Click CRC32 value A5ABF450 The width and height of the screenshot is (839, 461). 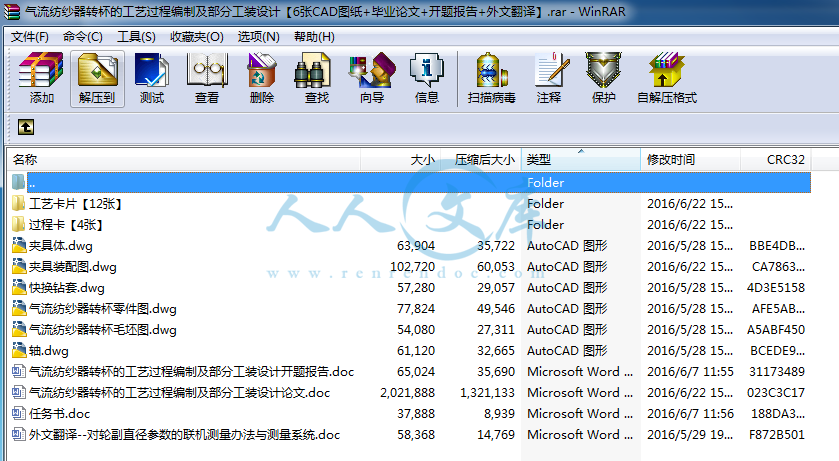776,330
